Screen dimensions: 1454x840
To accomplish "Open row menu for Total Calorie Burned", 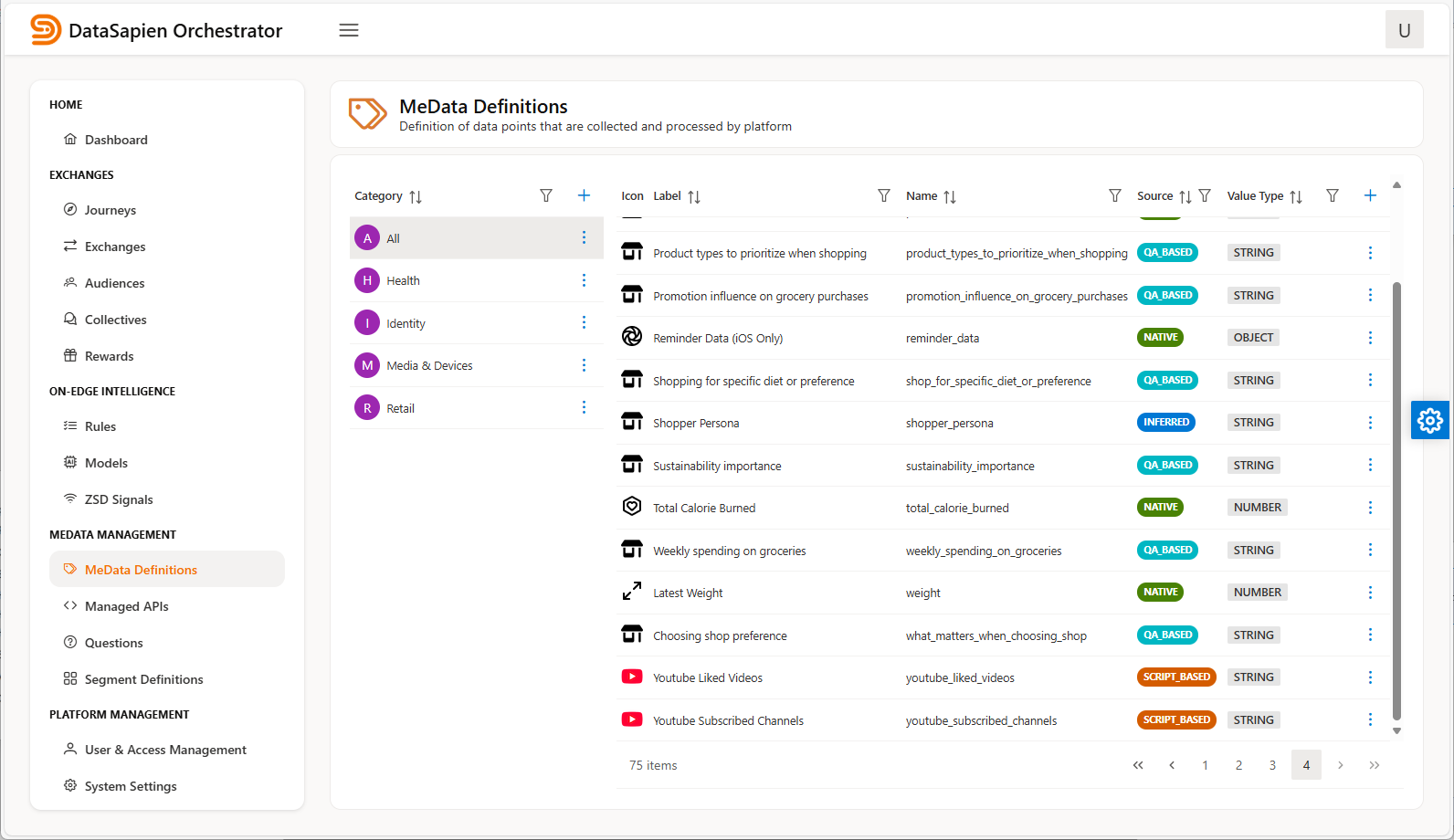I will (x=1370, y=508).
